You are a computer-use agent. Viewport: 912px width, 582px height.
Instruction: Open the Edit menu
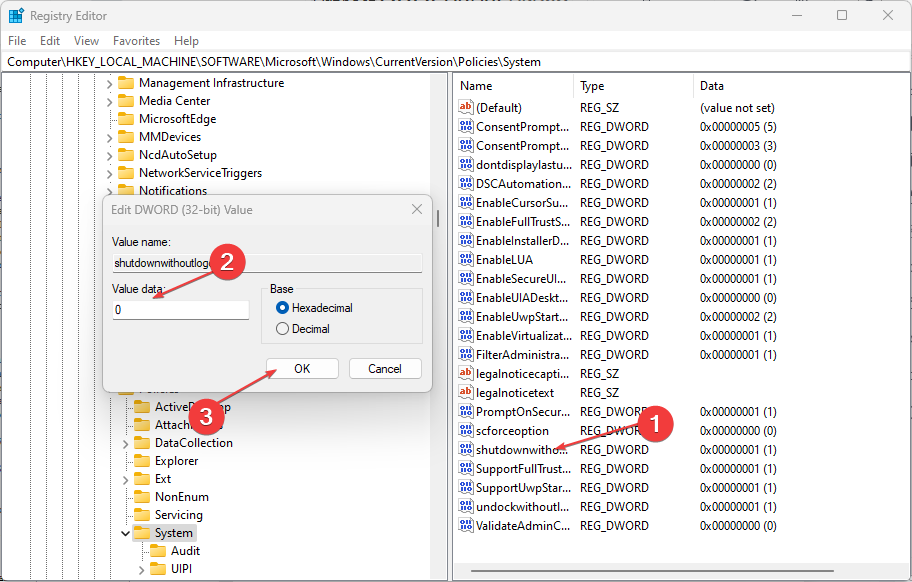[50, 41]
